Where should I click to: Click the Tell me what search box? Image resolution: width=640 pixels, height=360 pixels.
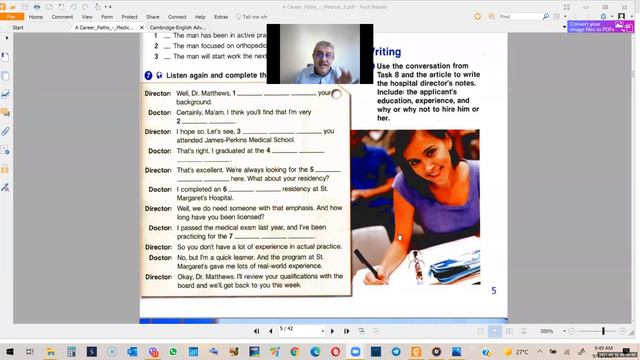[251, 17]
